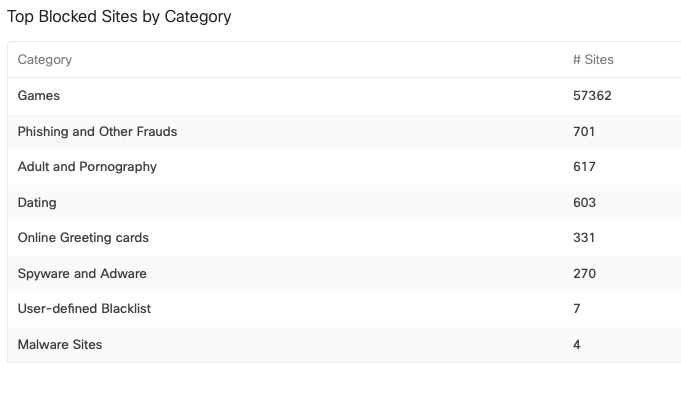Click the 4 sites count
The image size is (681, 393).
[577, 344]
